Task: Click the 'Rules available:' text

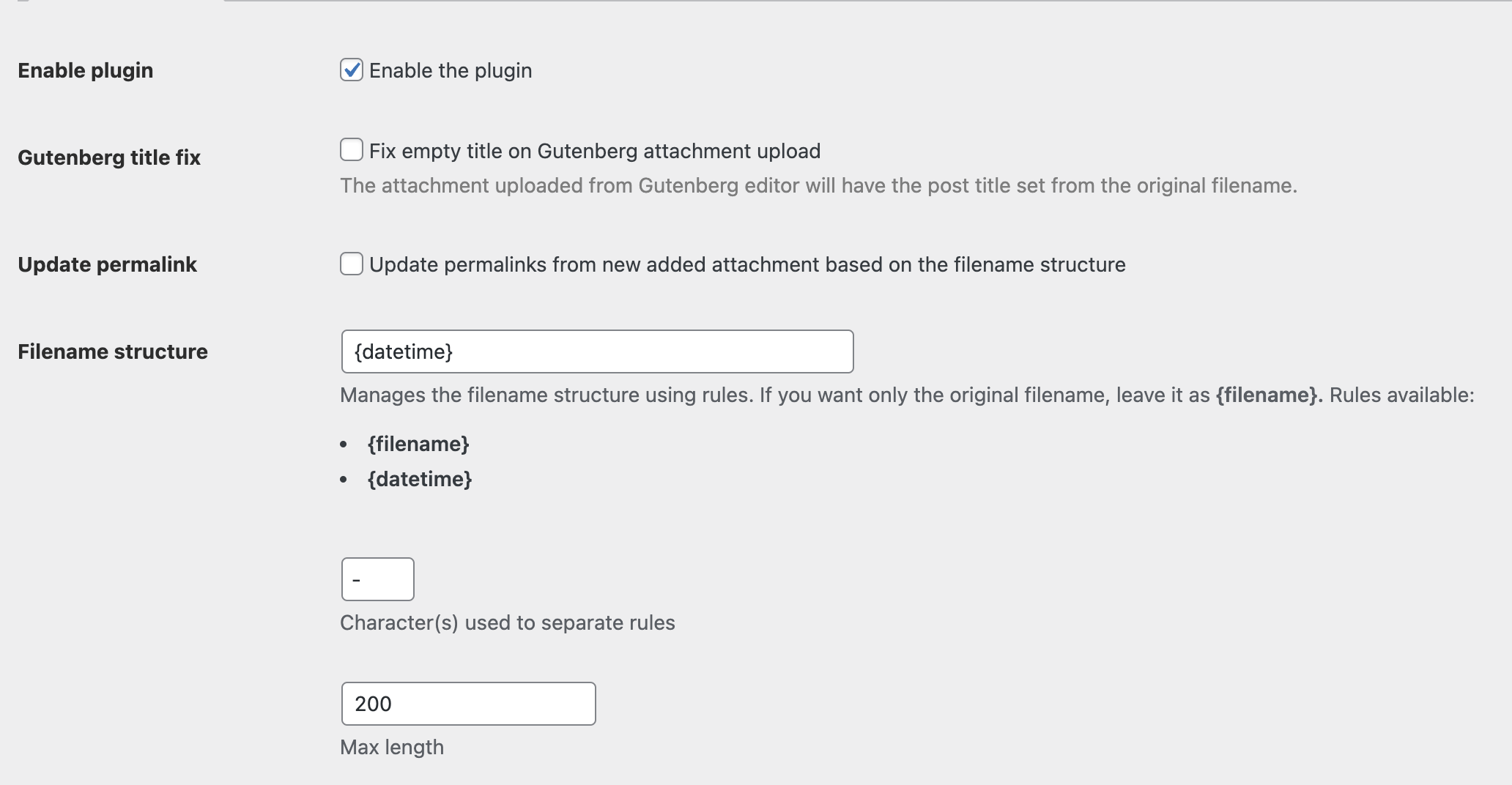Action: 1401,395
